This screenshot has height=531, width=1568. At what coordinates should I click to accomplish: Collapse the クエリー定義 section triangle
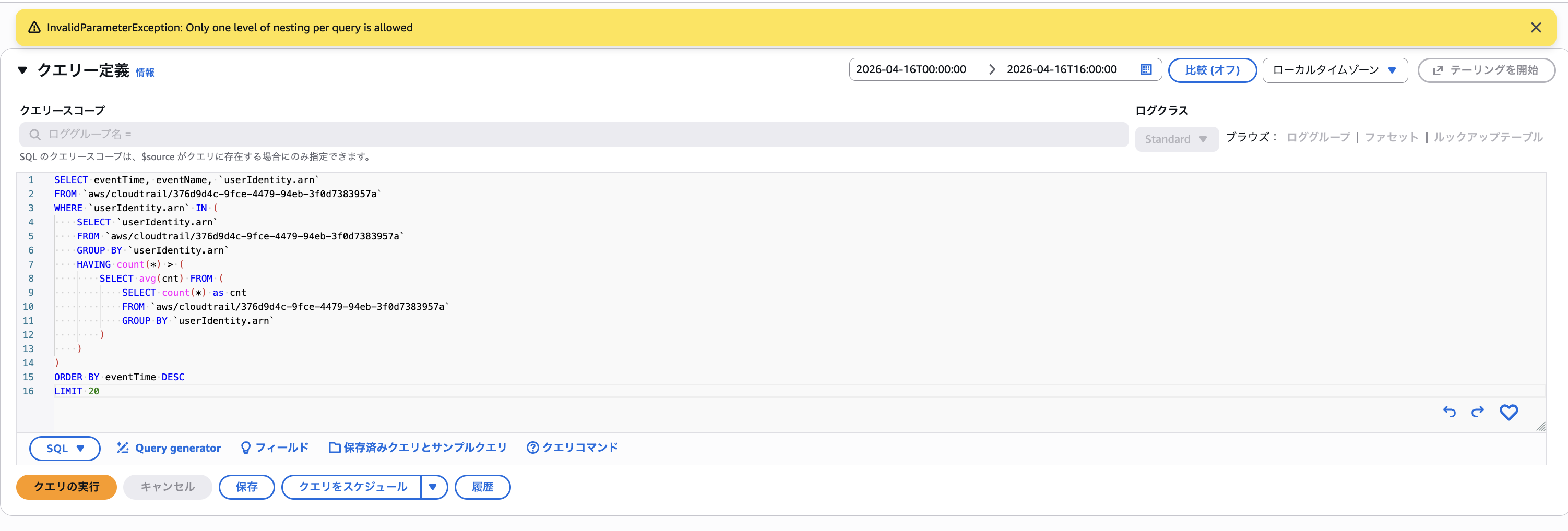tap(22, 70)
